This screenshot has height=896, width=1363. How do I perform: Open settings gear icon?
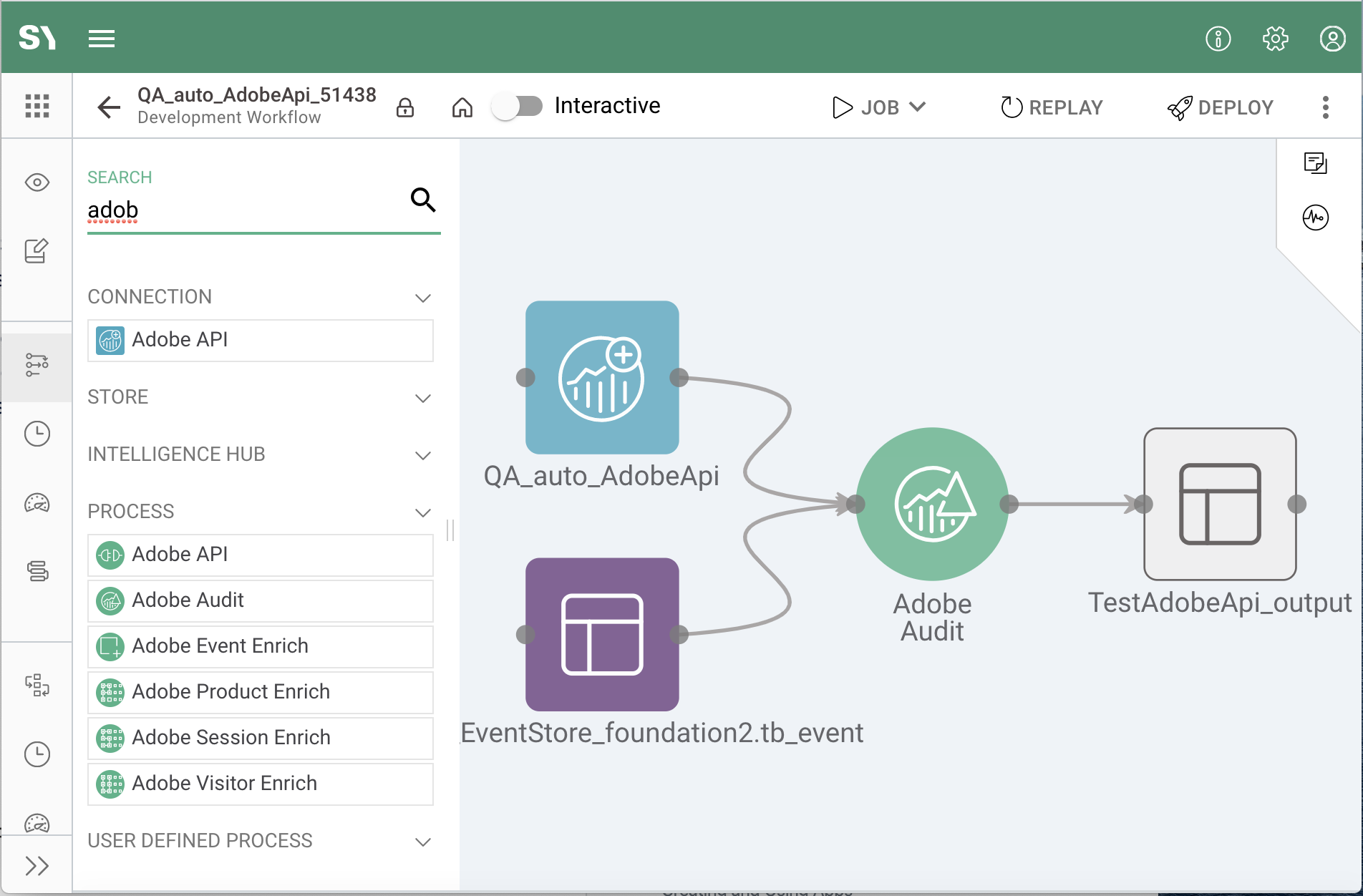[1275, 39]
